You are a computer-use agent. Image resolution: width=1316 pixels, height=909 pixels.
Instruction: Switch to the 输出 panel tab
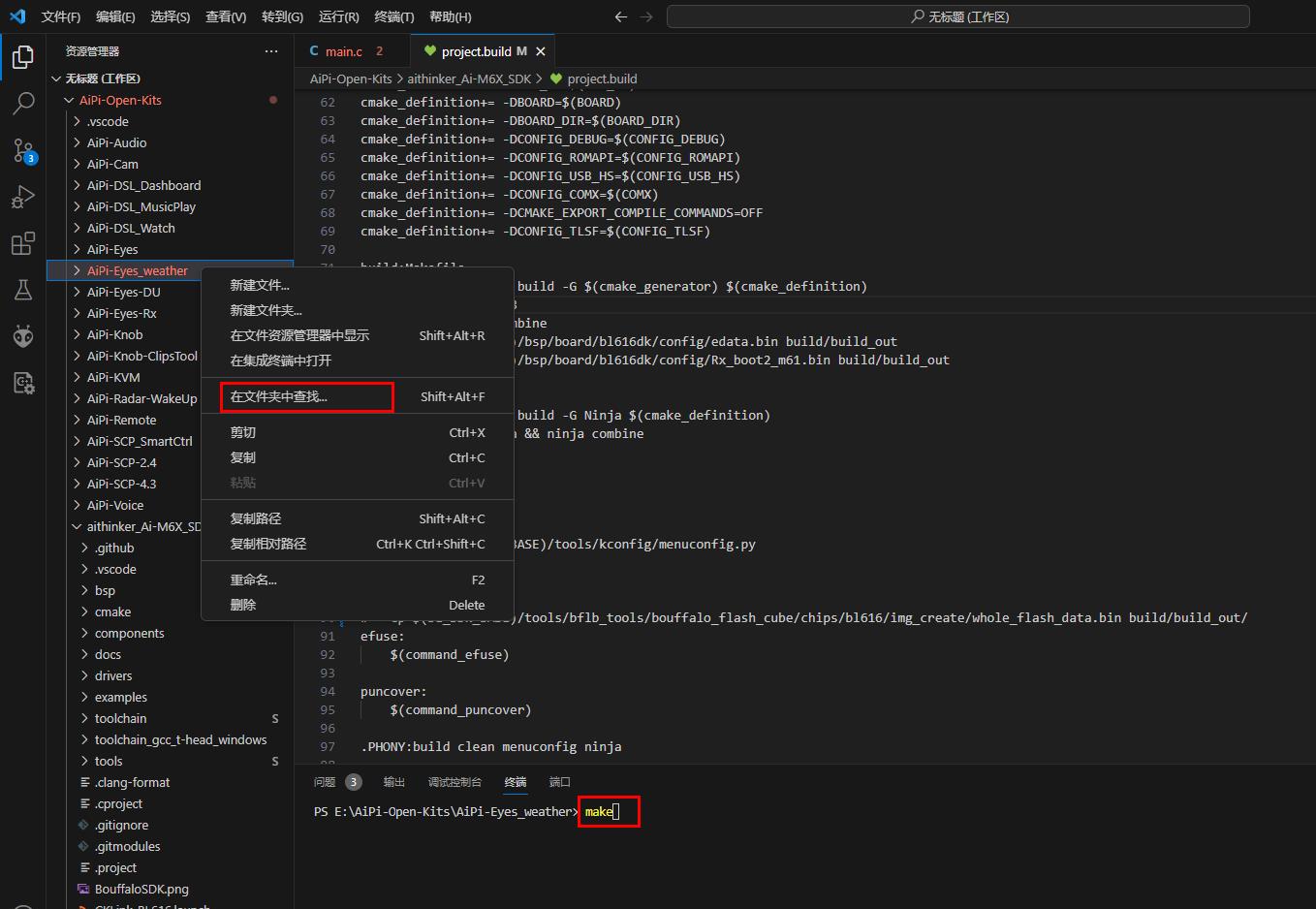point(394,782)
